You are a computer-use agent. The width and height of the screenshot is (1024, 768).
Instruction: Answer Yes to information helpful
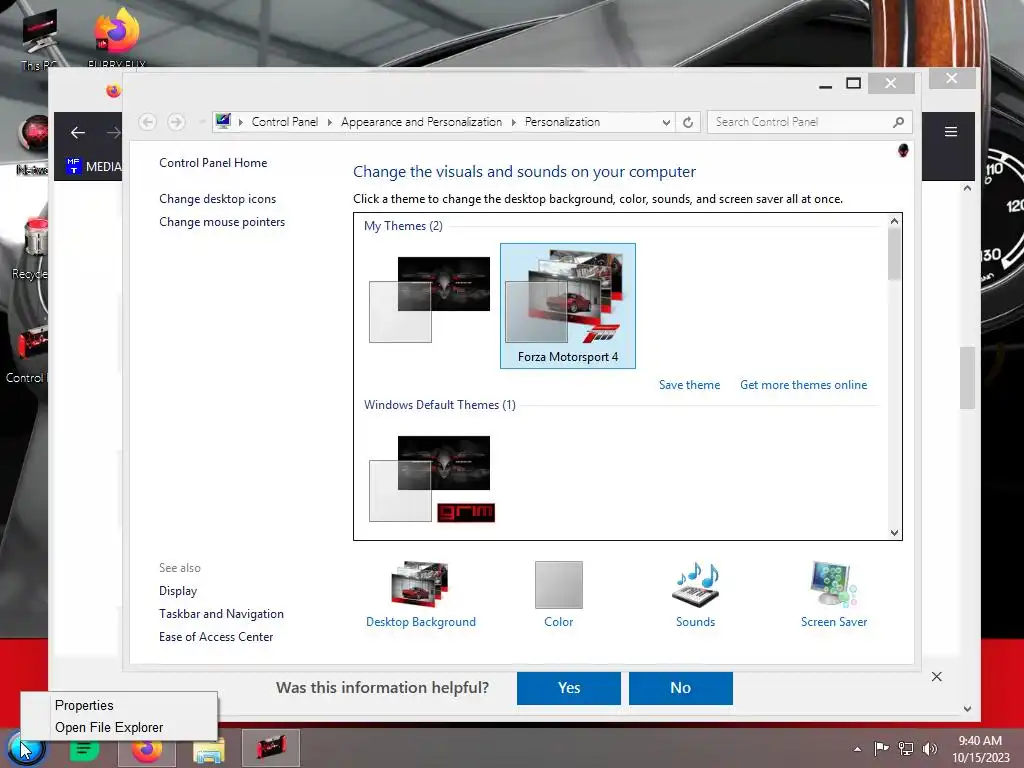pyautogui.click(x=569, y=688)
